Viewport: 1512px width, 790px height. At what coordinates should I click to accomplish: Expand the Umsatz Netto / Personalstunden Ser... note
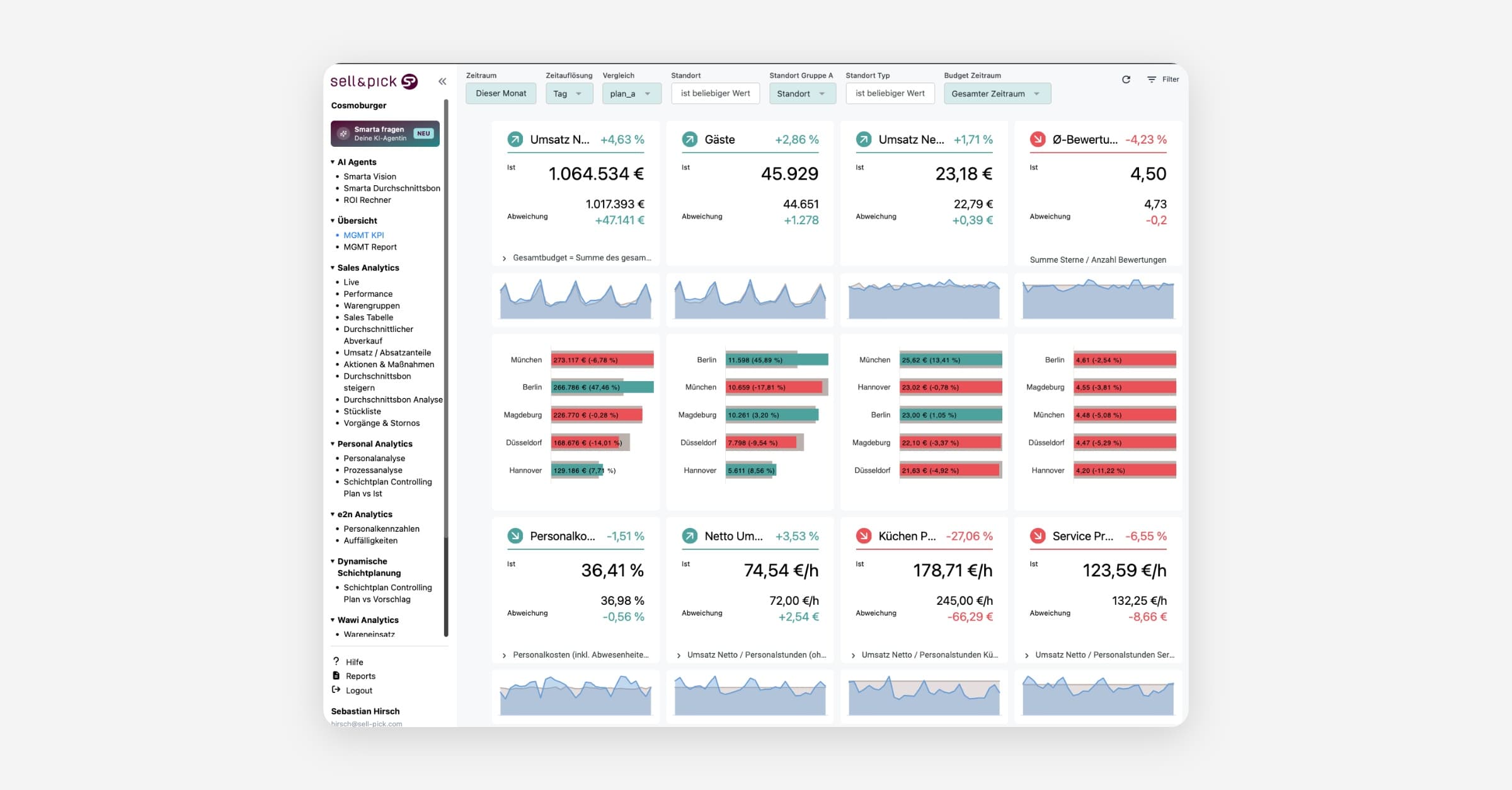[1027, 655]
